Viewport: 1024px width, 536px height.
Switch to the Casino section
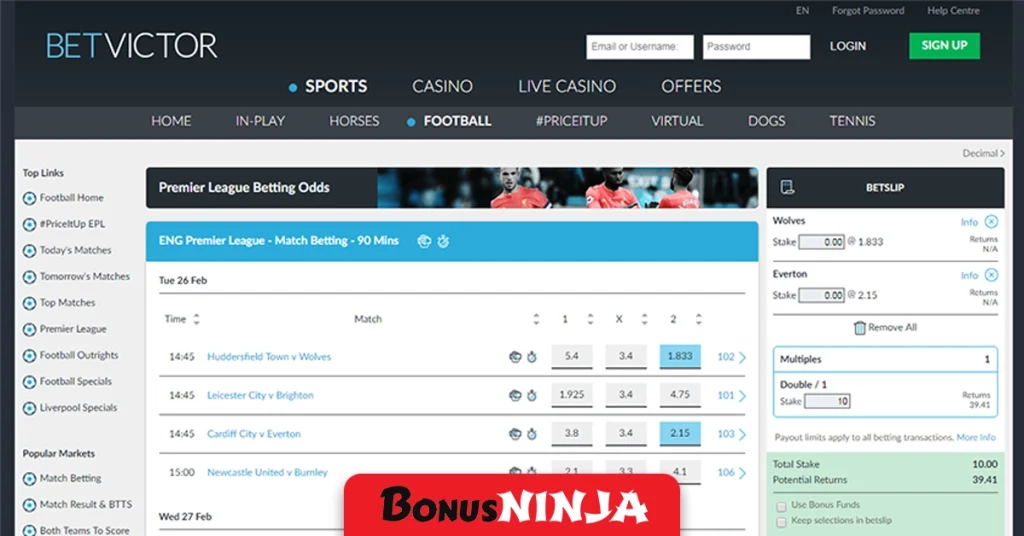442,86
